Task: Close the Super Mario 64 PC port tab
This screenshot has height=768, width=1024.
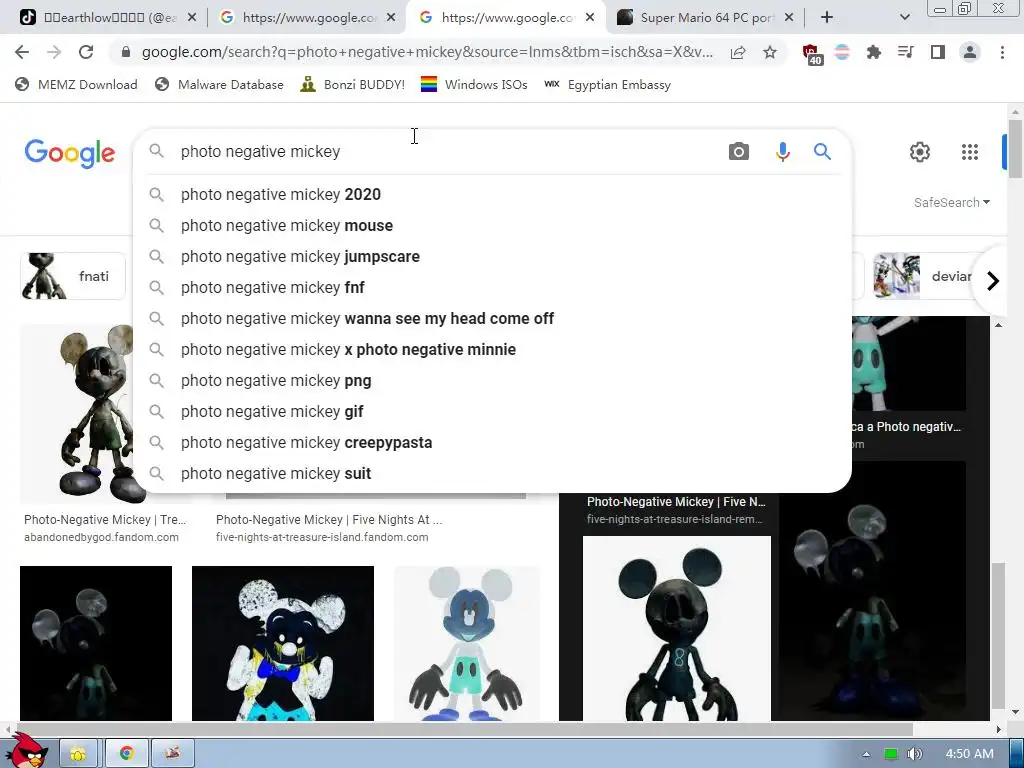Action: (788, 18)
